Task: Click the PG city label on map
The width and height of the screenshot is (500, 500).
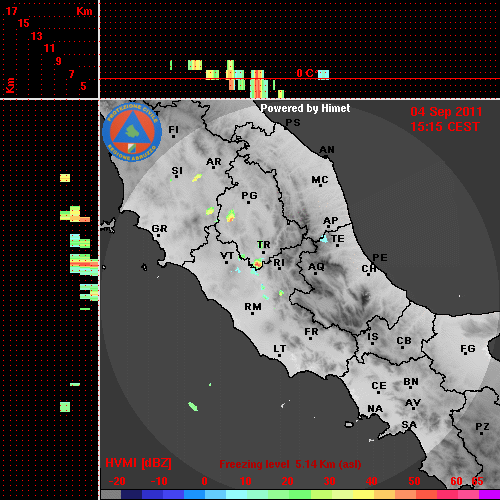Action: point(249,195)
